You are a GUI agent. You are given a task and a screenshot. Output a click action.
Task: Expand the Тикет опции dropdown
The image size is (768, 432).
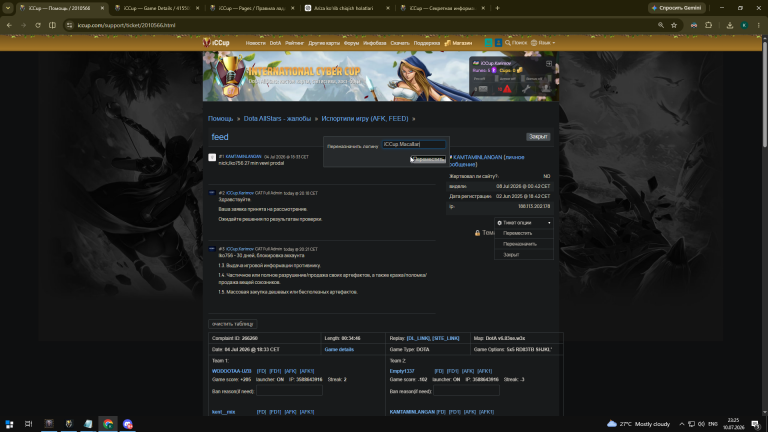(524, 223)
